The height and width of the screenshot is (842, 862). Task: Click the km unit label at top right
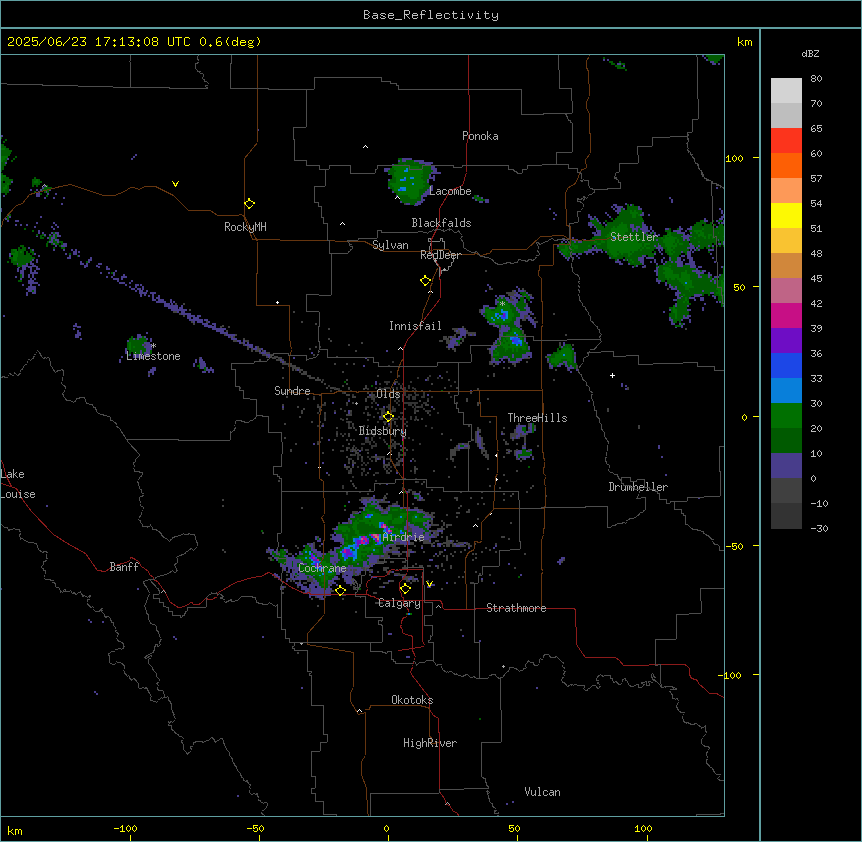tap(744, 42)
